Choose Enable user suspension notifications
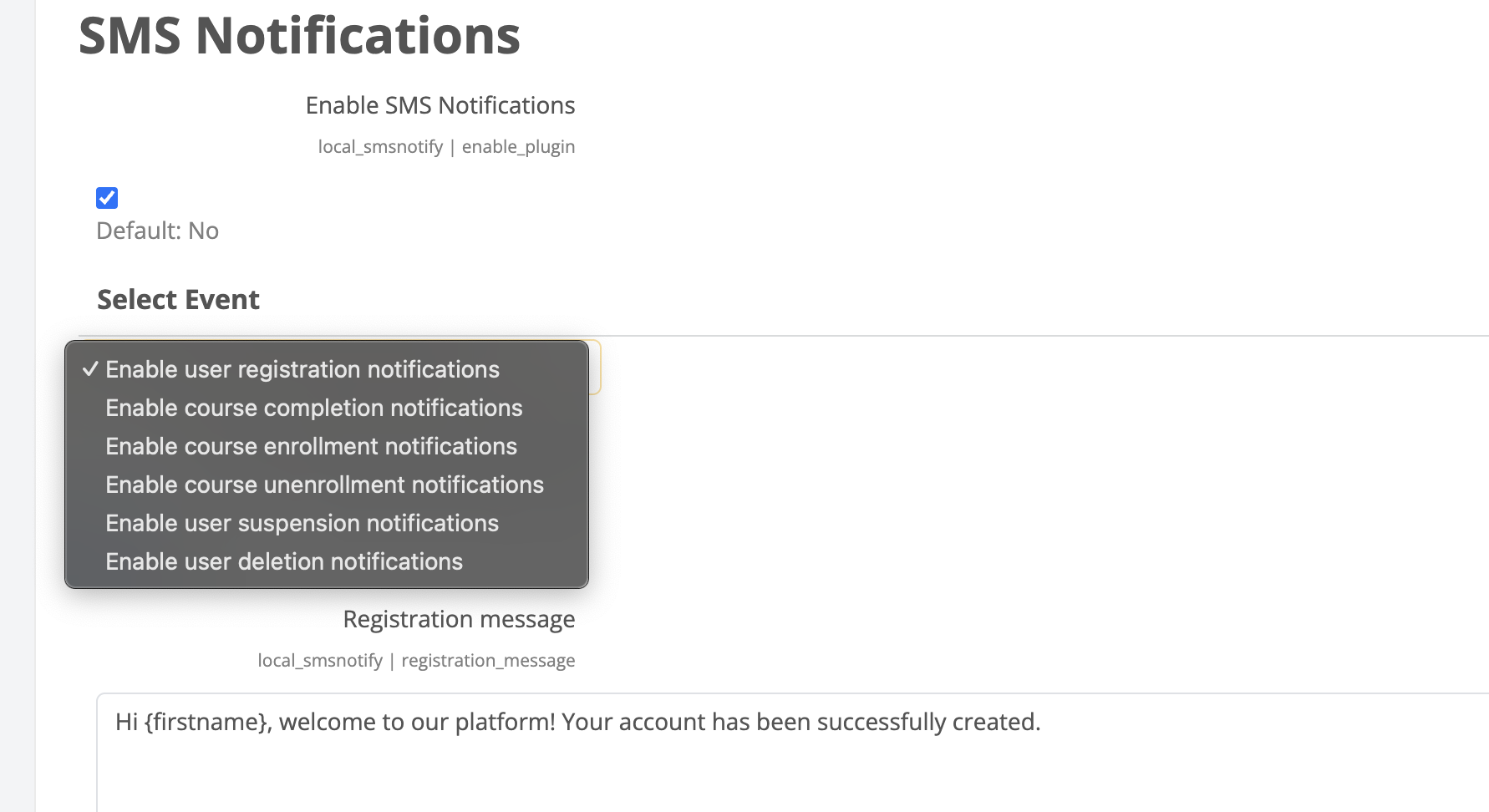 pos(302,523)
